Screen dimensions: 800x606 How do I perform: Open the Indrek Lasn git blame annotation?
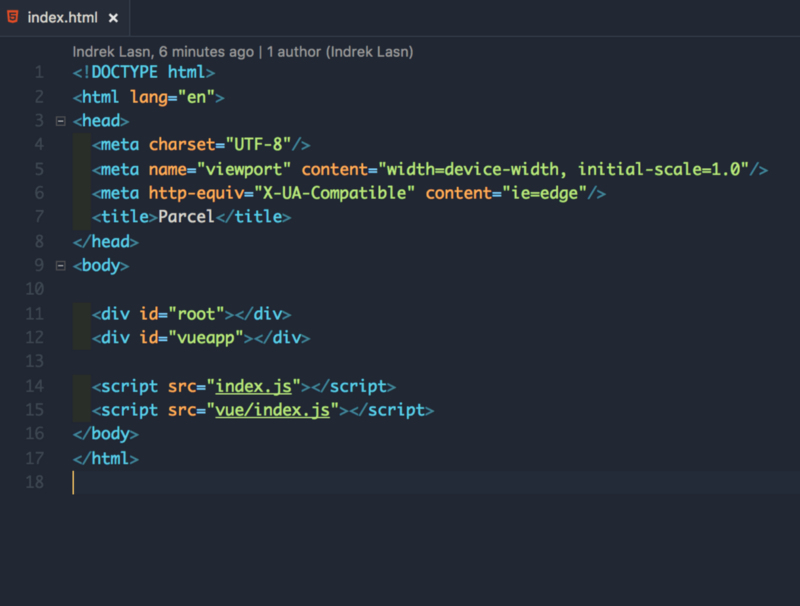243,52
